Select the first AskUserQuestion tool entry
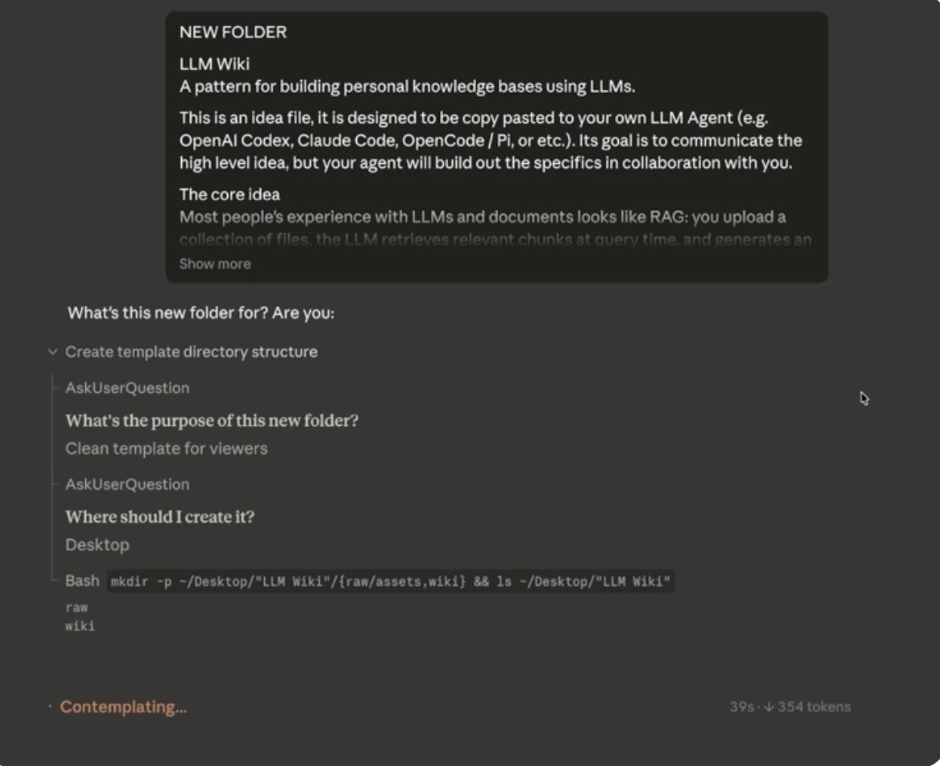This screenshot has height=766, width=940. [127, 388]
